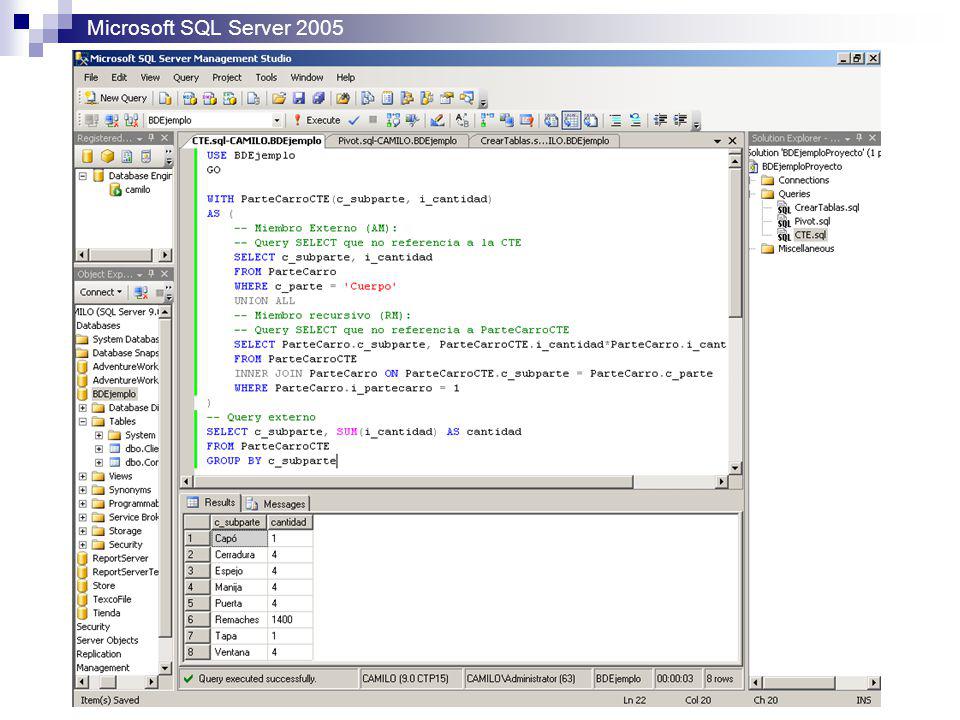Click the Save floppy disk icon
The image size is (960, 720).
[x=299, y=98]
